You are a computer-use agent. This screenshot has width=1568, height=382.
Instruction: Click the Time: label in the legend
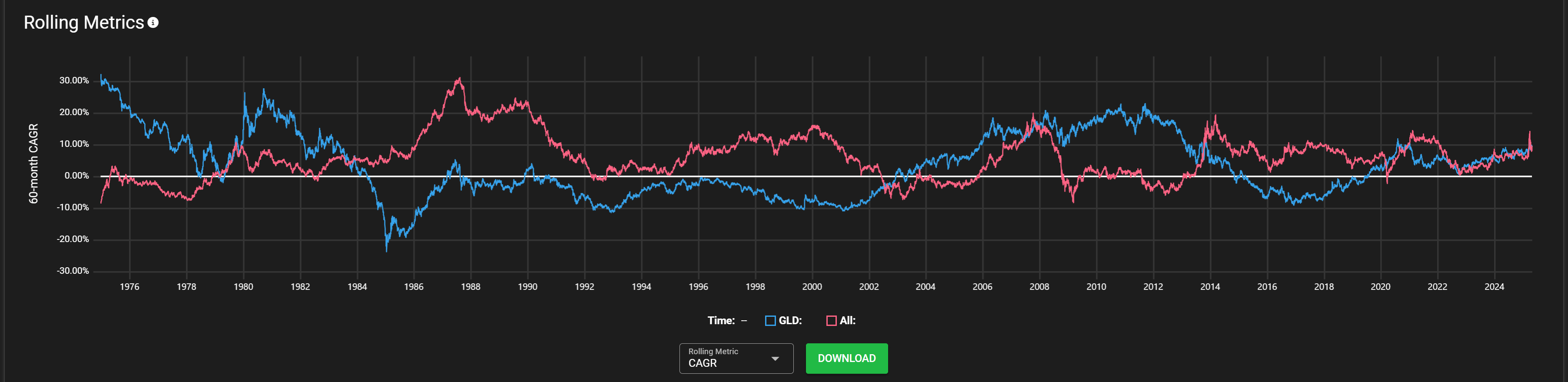pyautogui.click(x=721, y=321)
